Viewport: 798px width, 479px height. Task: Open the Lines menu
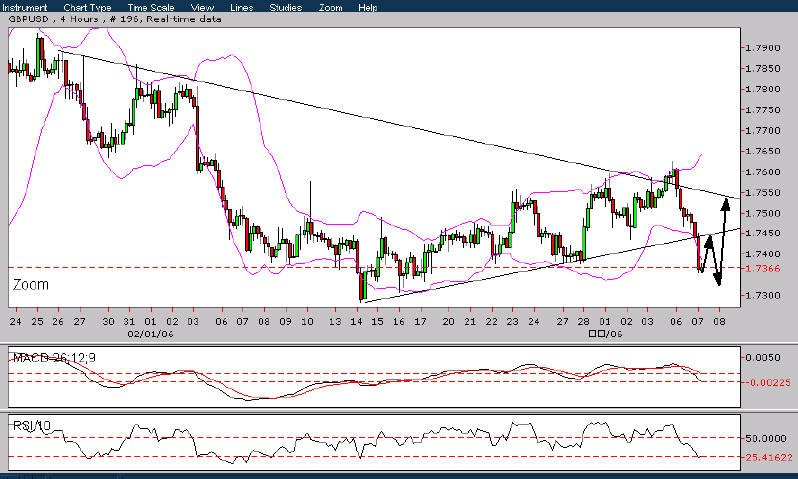(x=241, y=7)
